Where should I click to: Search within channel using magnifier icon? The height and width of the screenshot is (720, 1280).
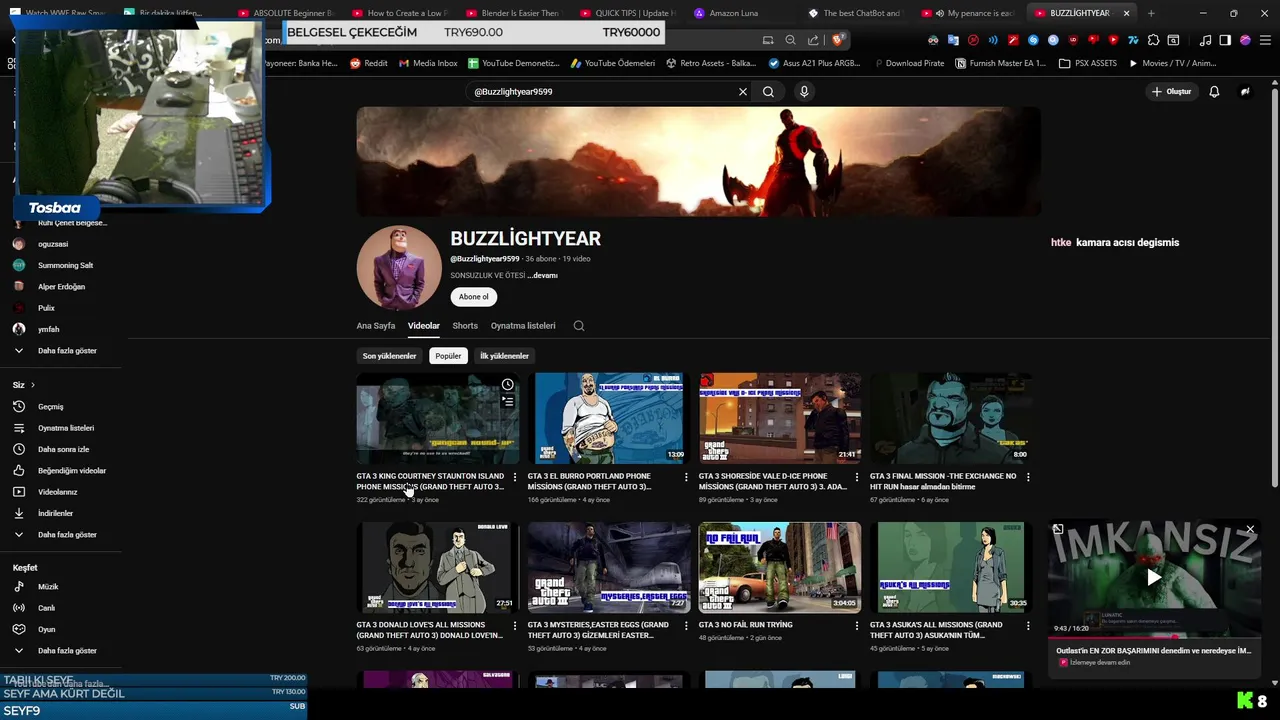coord(578,325)
